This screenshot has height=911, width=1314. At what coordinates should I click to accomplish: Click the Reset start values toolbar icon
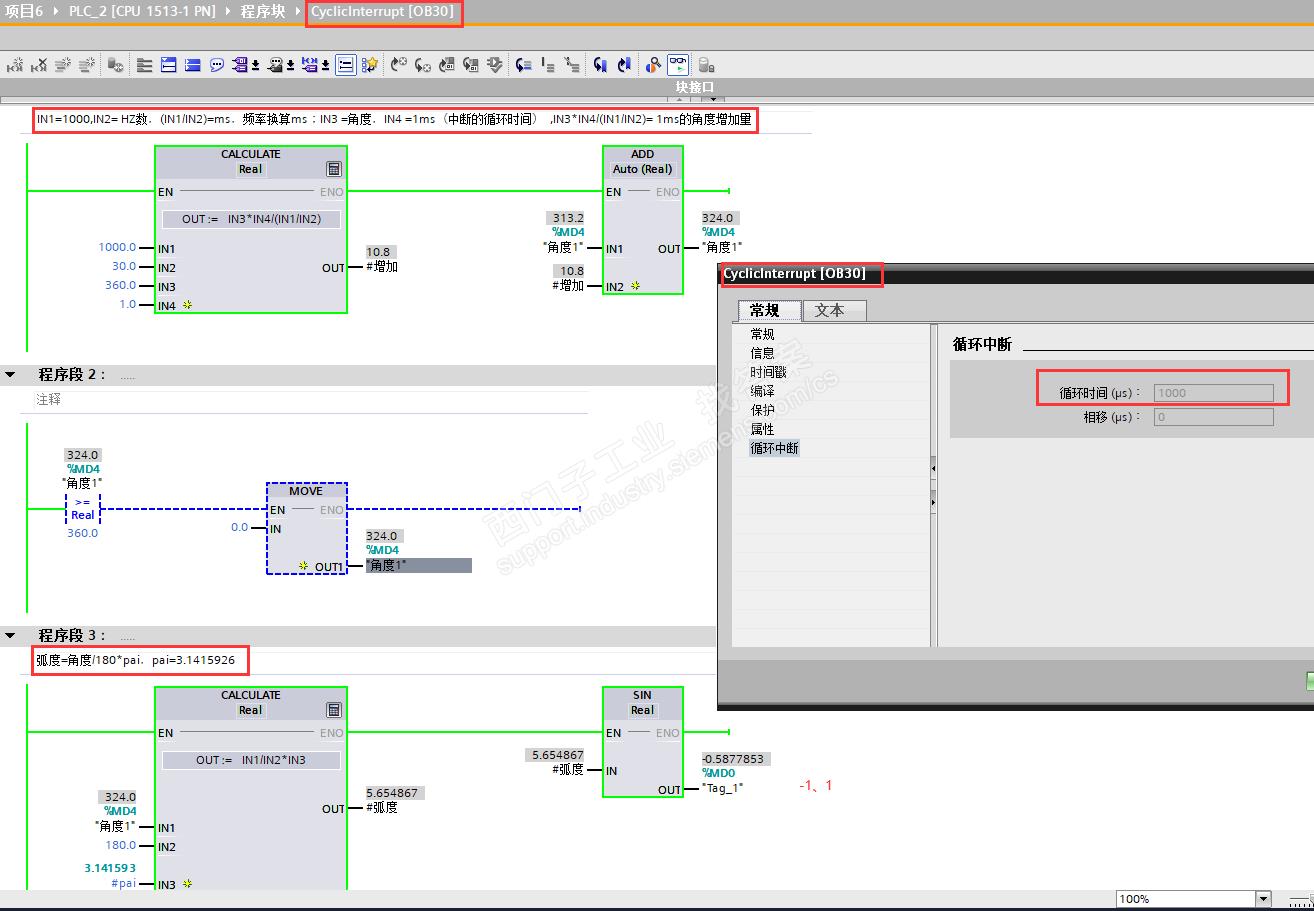[x=116, y=65]
